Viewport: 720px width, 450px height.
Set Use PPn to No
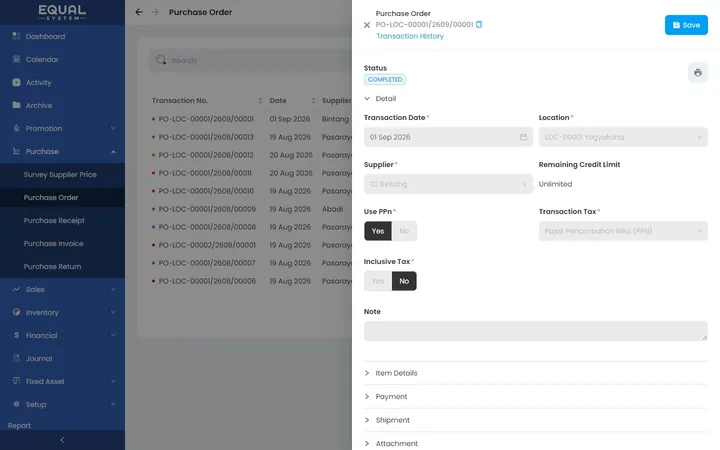pyautogui.click(x=404, y=231)
